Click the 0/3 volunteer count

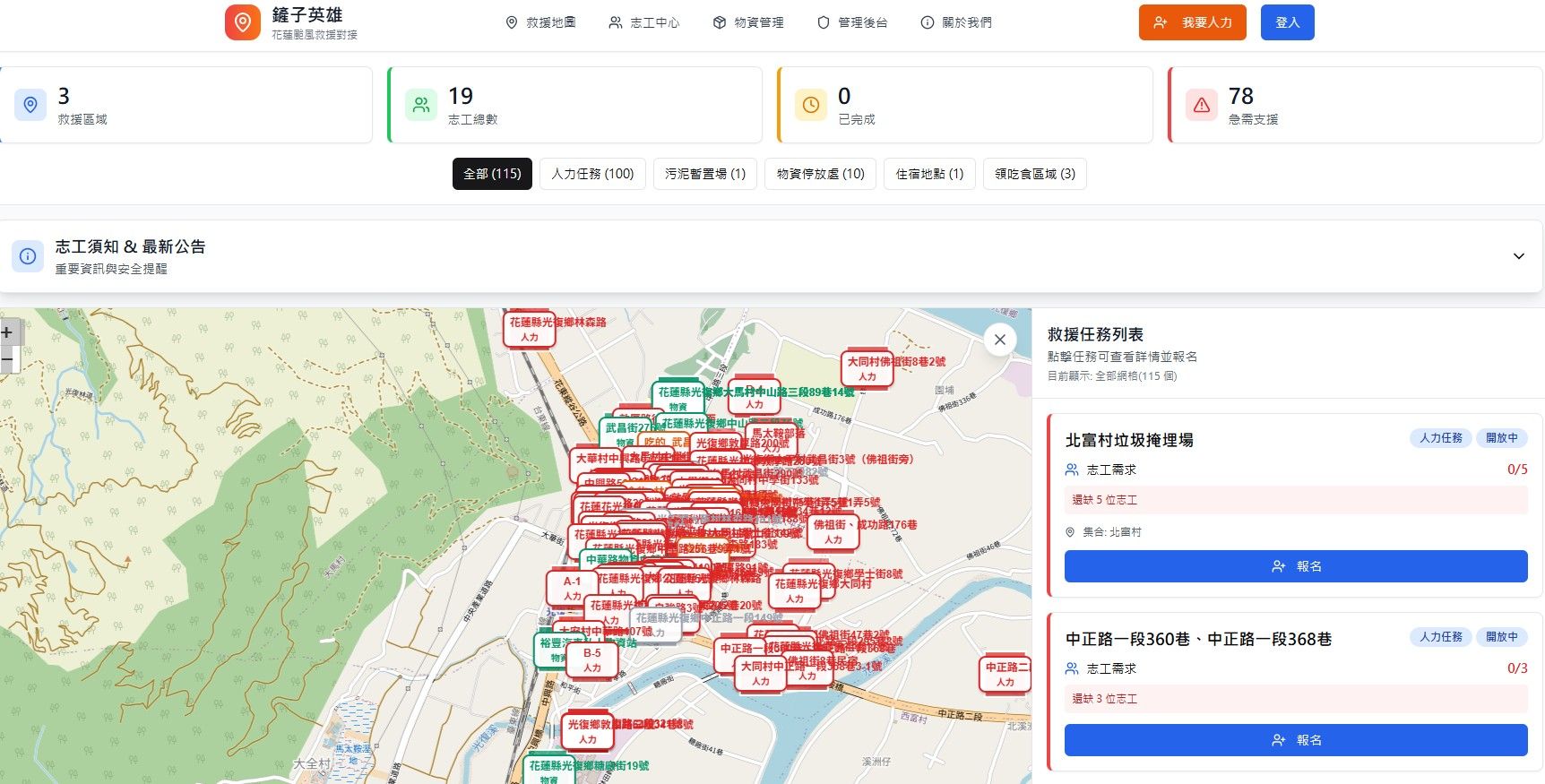[1517, 668]
